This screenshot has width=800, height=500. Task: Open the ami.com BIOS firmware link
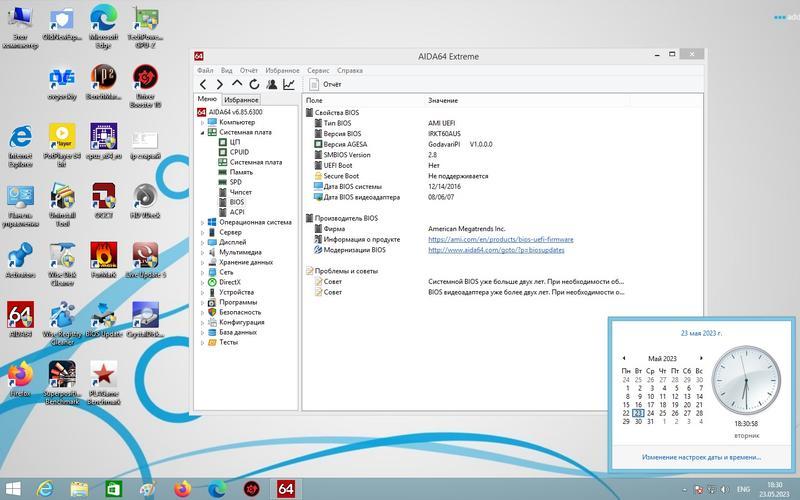click(500, 239)
